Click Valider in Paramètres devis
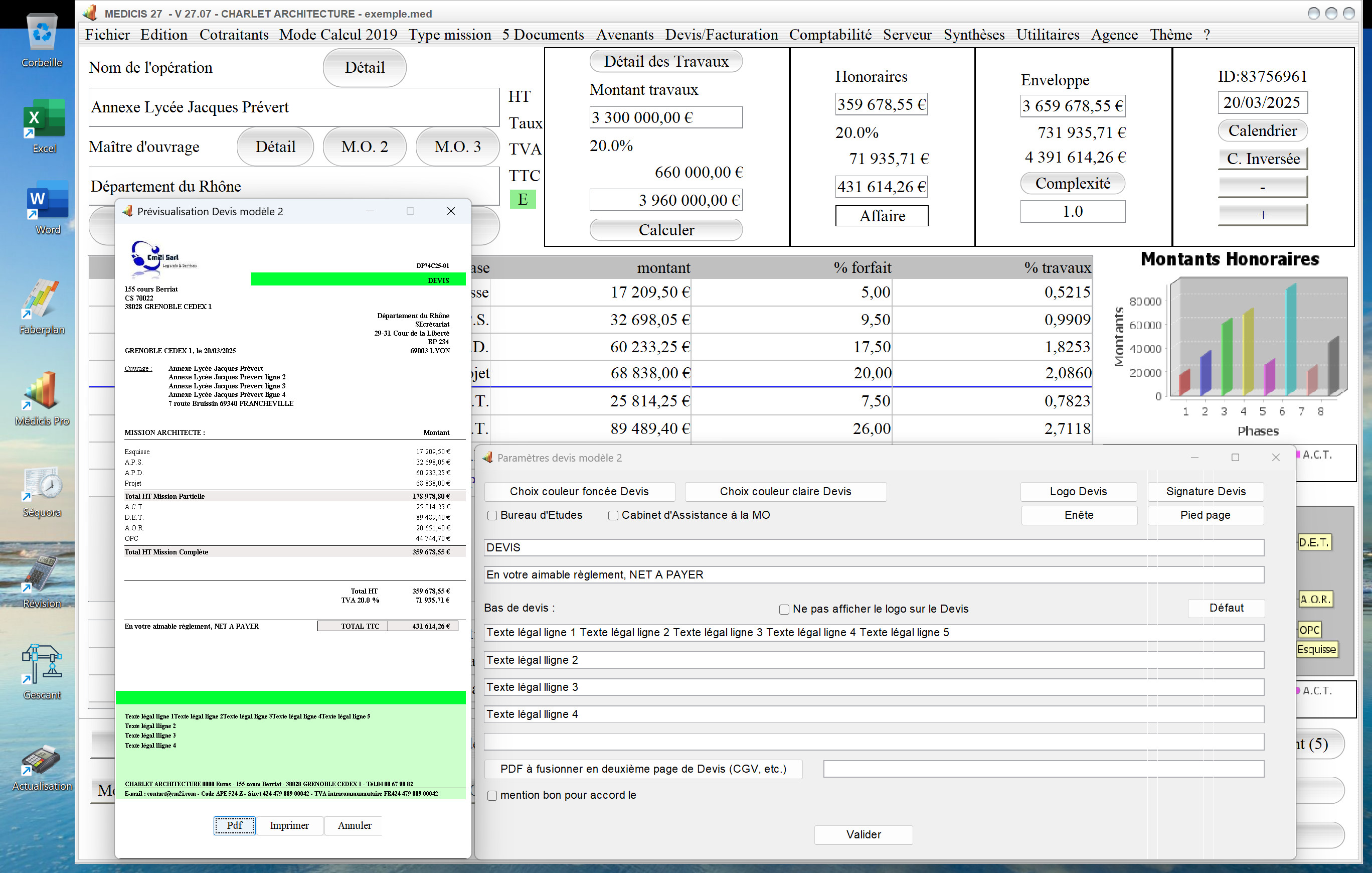Screen dimensions: 1372x873 point(863,834)
